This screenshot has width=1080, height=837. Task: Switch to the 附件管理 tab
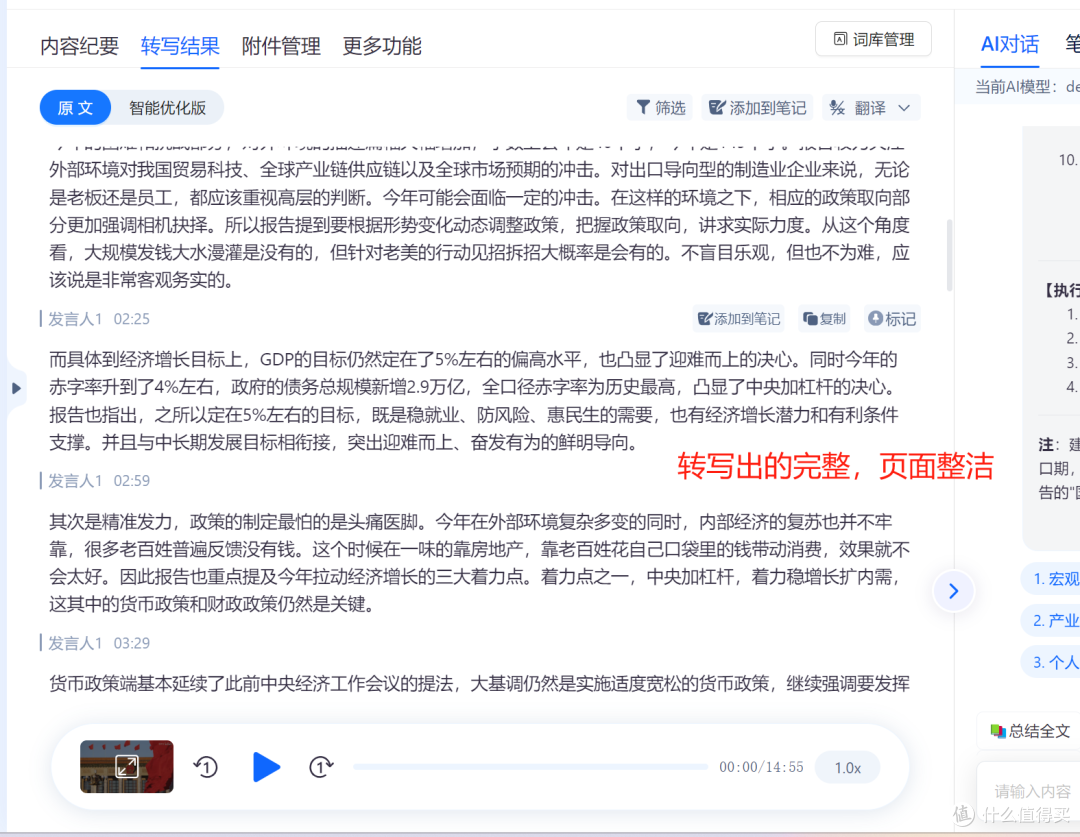point(281,46)
